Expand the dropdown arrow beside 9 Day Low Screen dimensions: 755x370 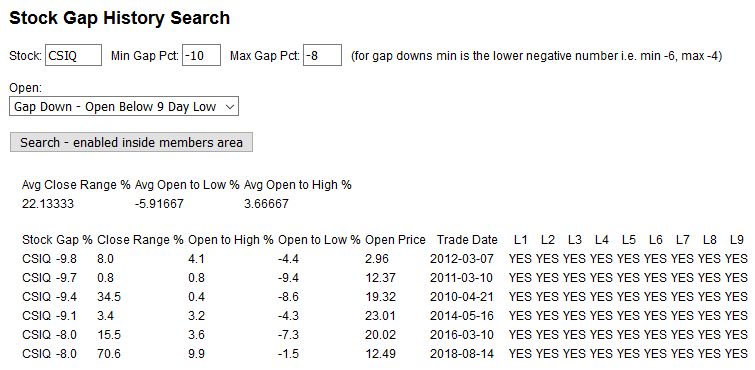pyautogui.click(x=230, y=106)
